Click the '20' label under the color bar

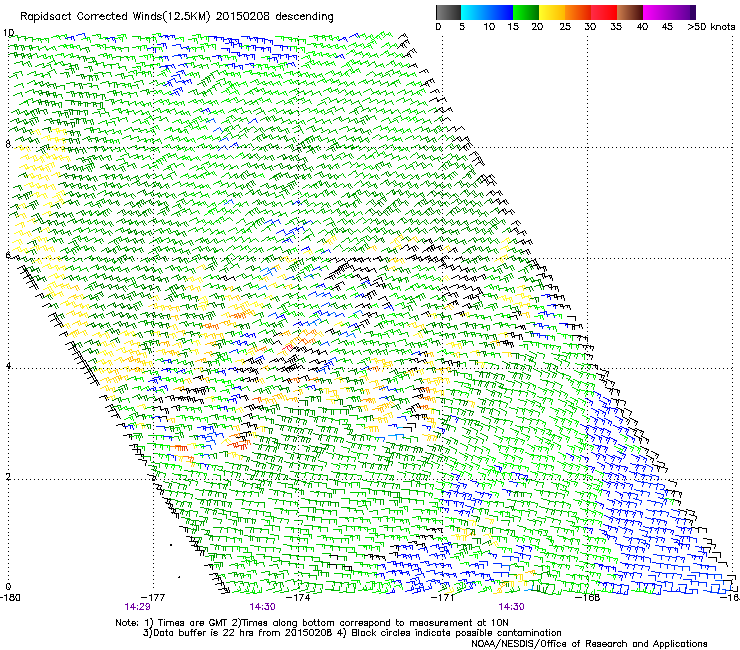pyautogui.click(x=537, y=27)
